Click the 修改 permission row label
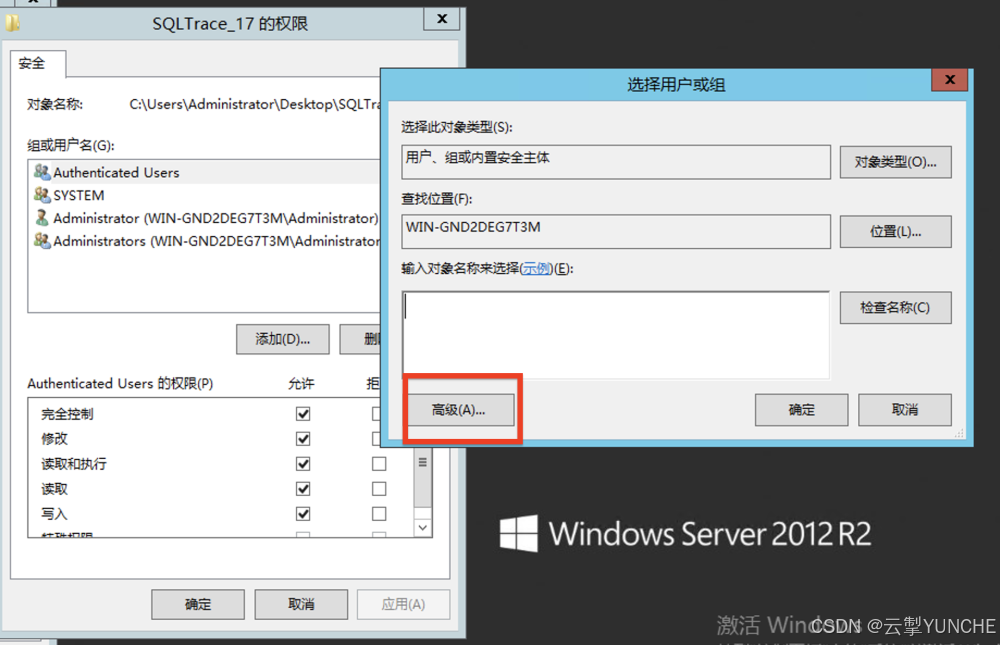The image size is (1000, 645). point(54,439)
